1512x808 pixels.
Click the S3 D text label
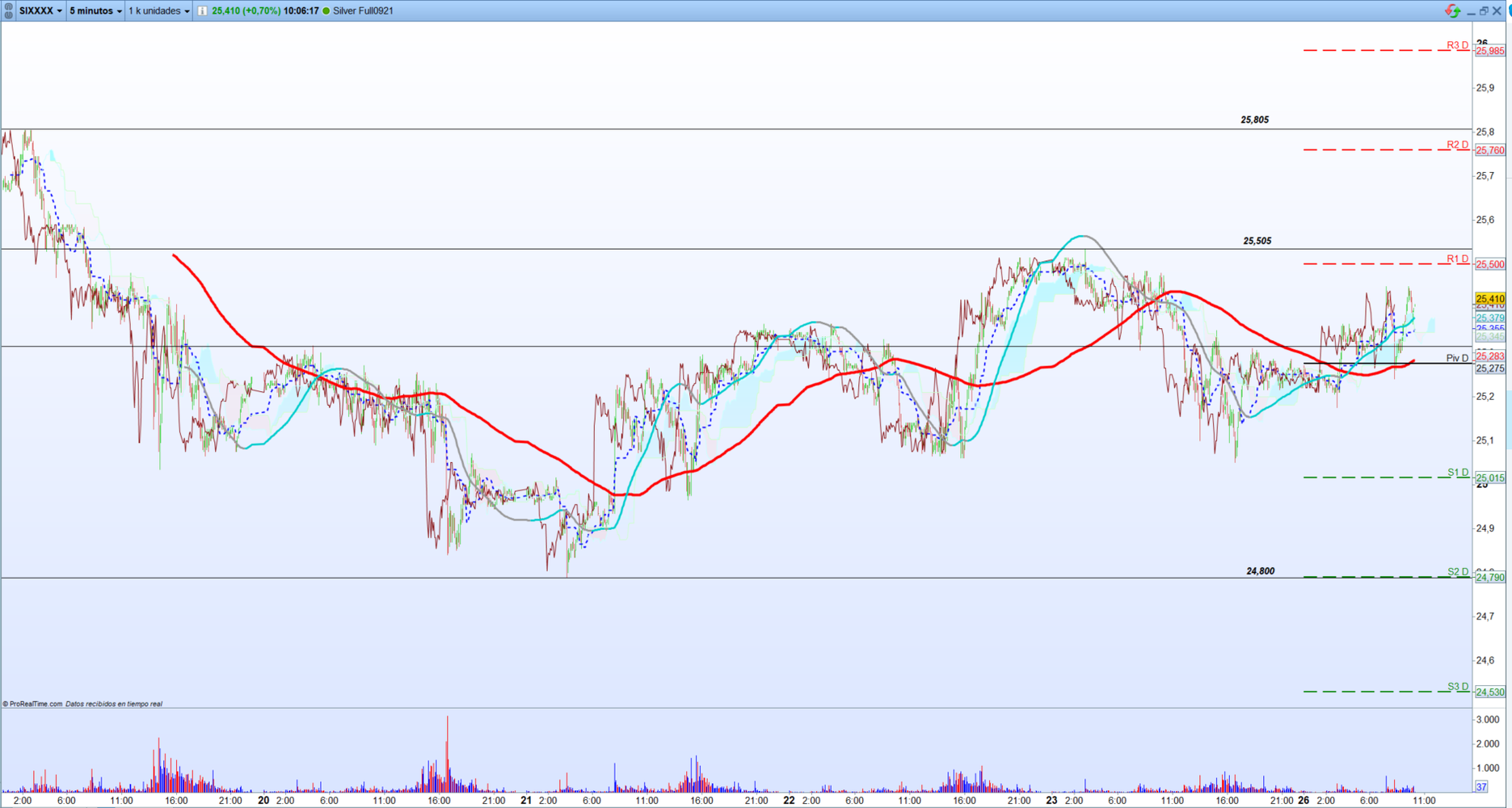click(x=1458, y=687)
